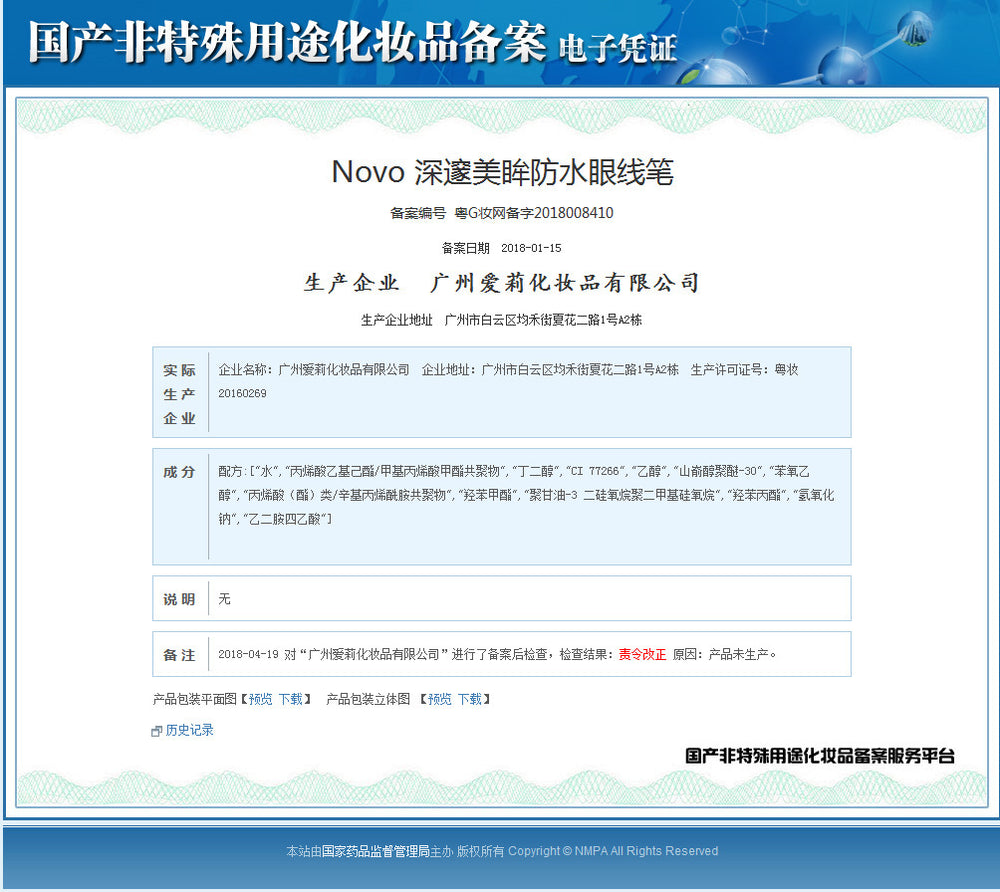Open the 历史记录 link

point(189,731)
